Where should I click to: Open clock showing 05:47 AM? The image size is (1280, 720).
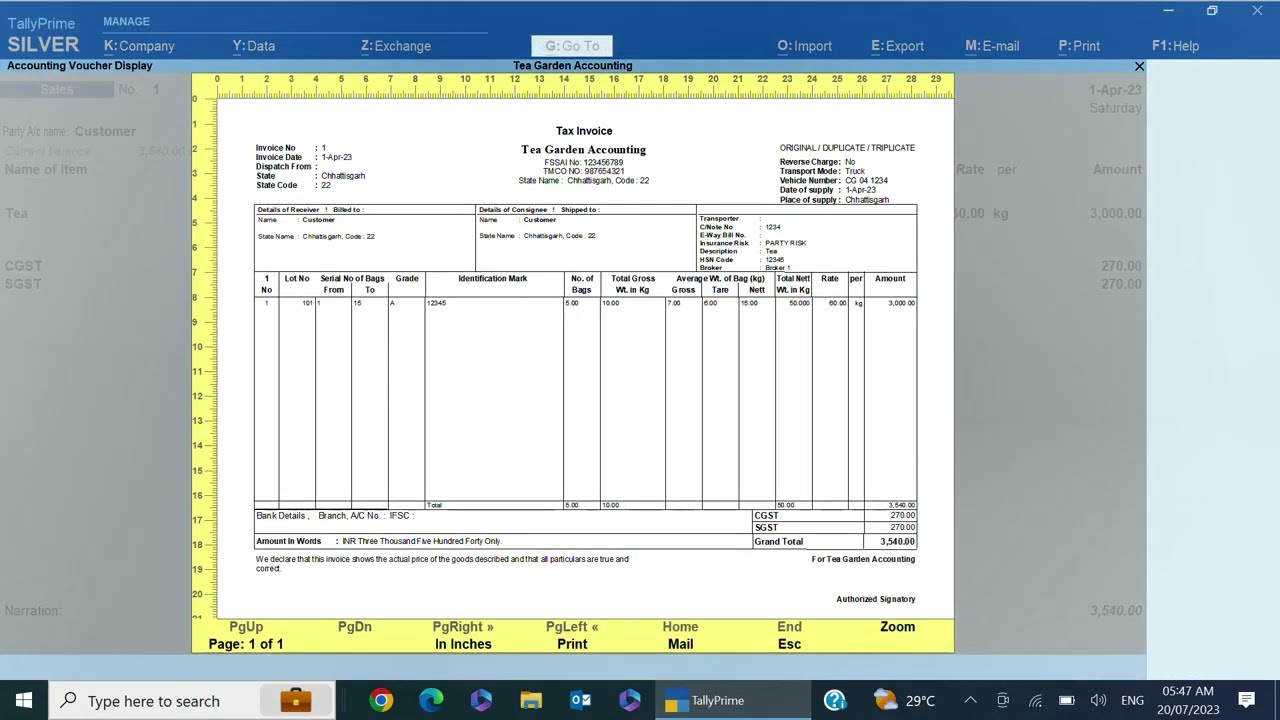pos(1188,701)
